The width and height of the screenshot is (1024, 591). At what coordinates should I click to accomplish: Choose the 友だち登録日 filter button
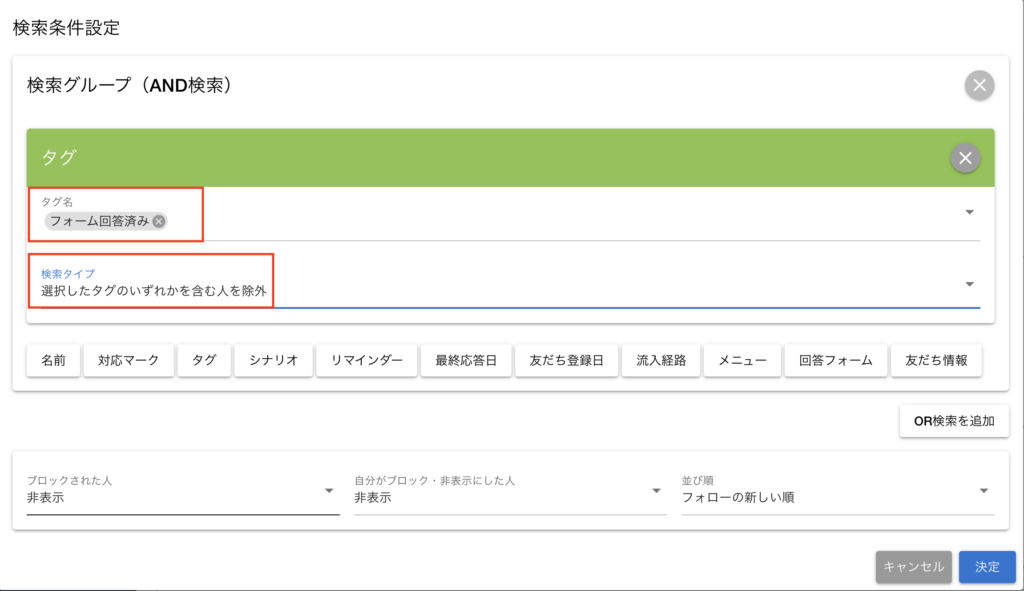566,361
